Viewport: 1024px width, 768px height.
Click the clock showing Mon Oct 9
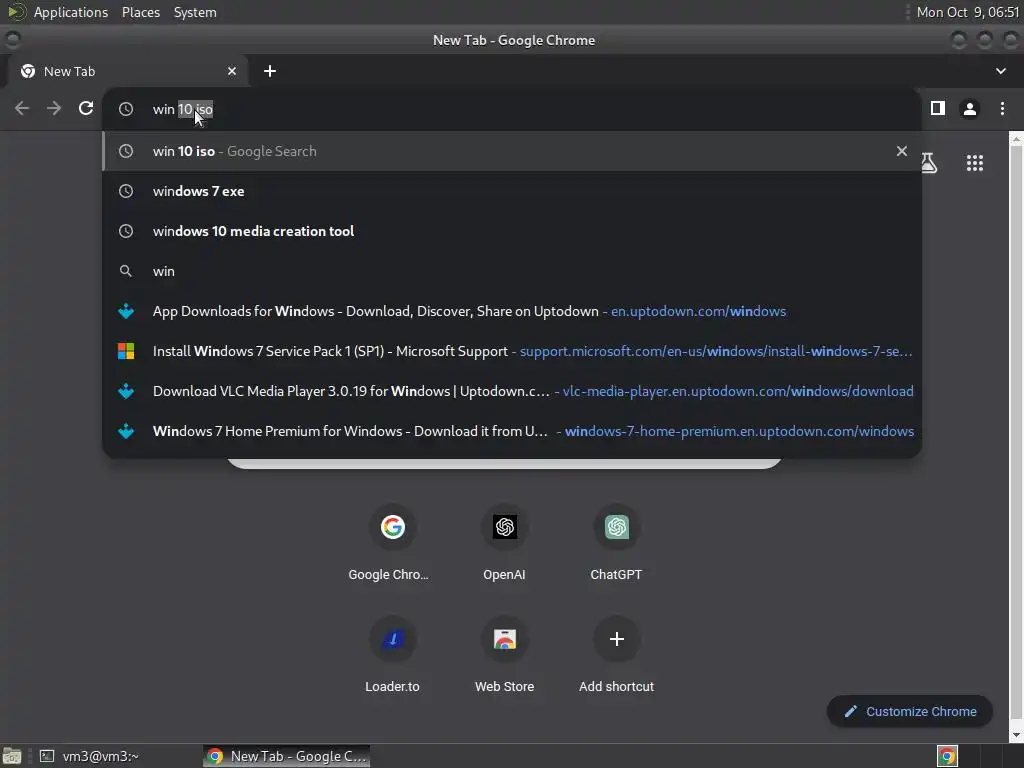click(x=967, y=12)
